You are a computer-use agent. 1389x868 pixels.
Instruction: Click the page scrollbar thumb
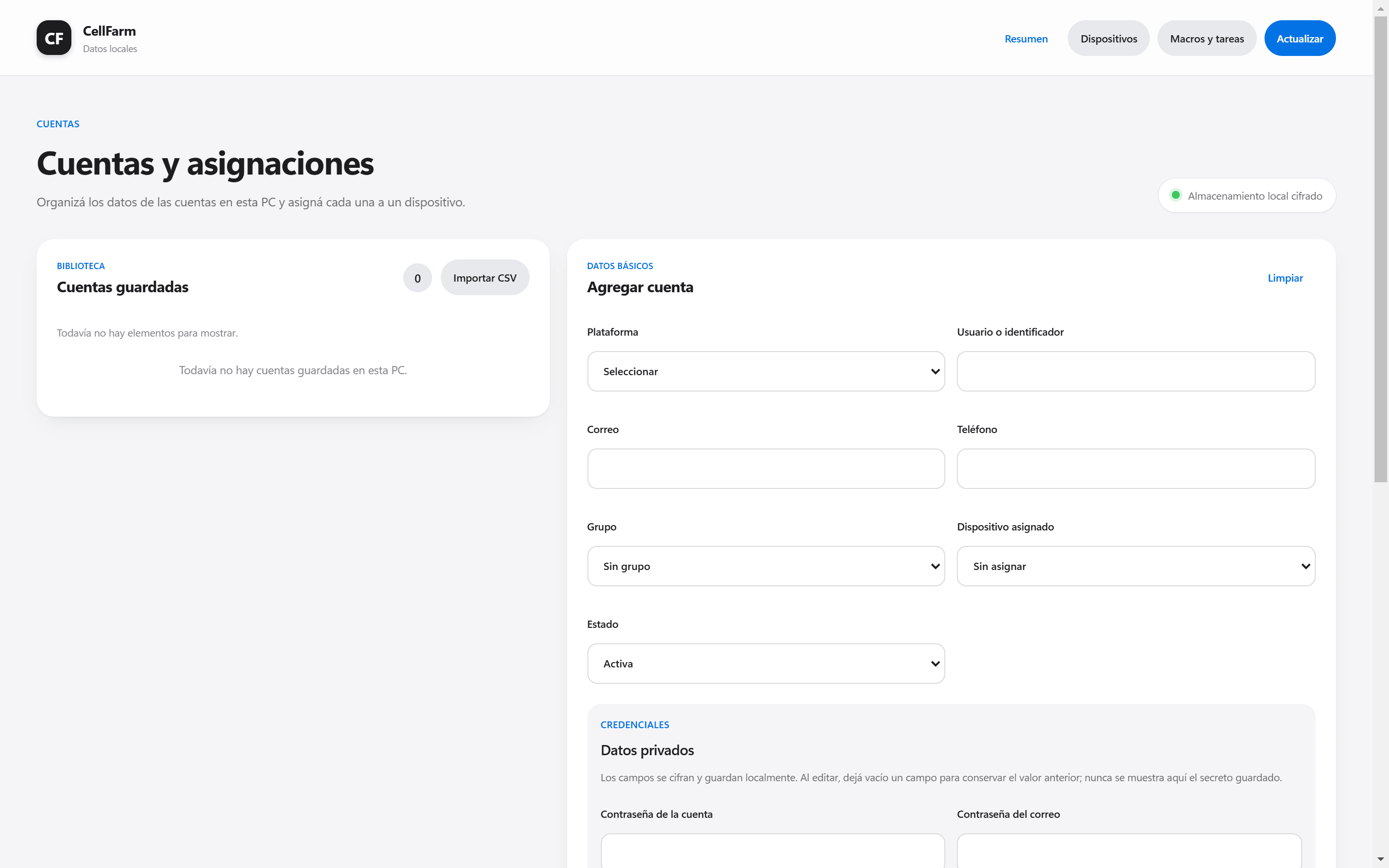(x=1380, y=250)
